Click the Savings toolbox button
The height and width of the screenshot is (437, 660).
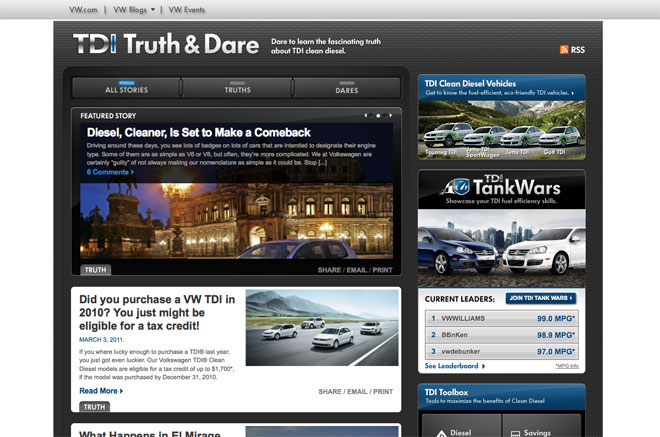pos(542,426)
